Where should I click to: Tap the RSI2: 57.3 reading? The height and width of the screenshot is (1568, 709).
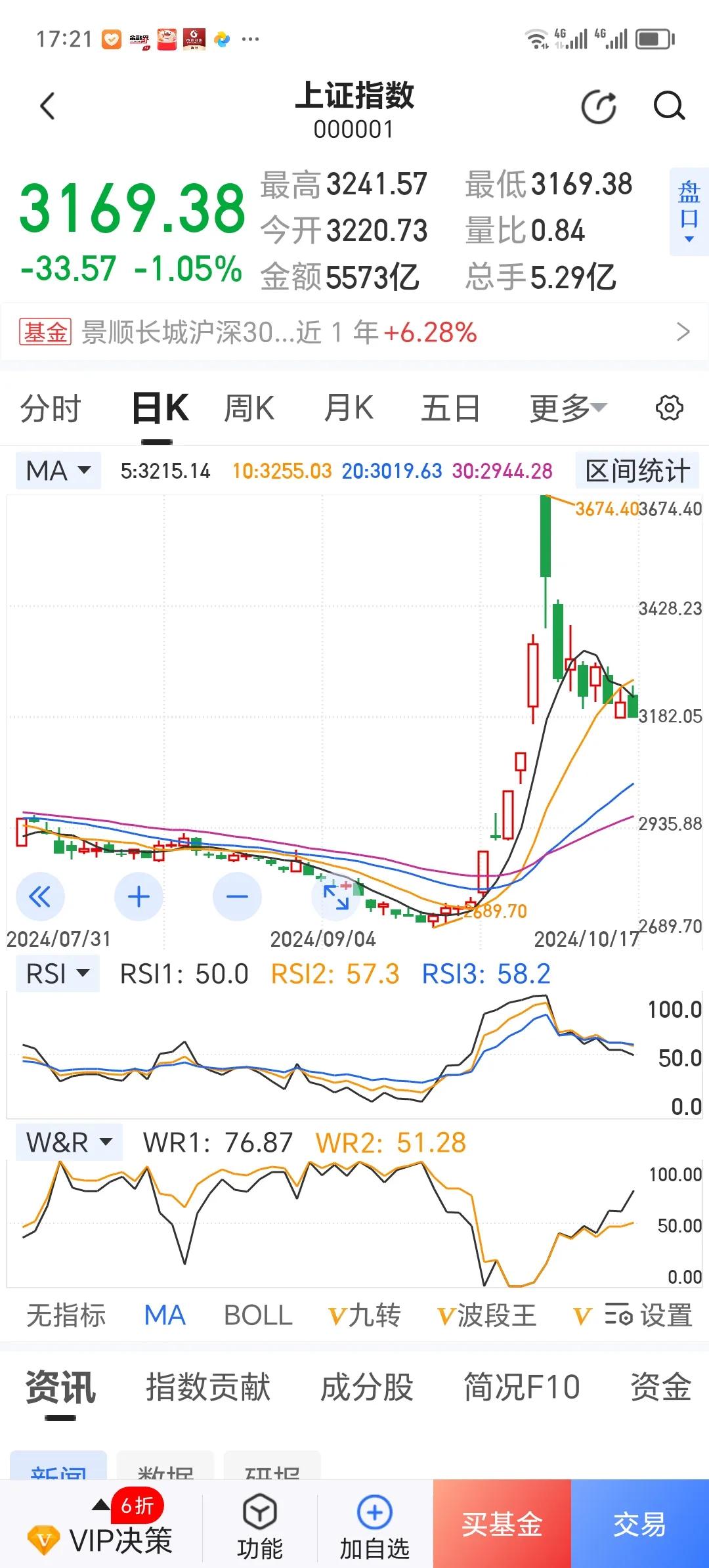335,974
